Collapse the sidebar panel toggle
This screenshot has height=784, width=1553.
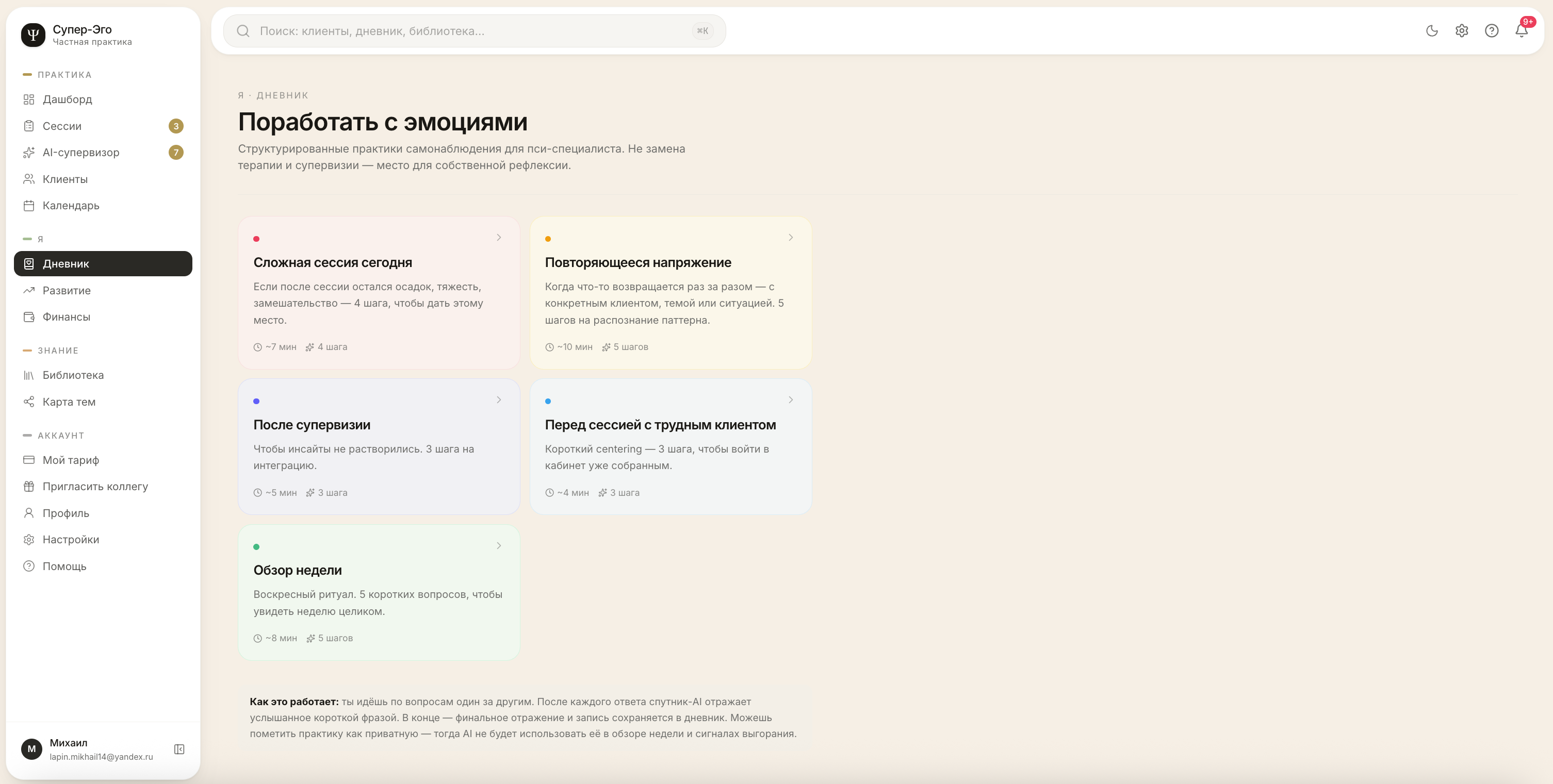(x=179, y=749)
